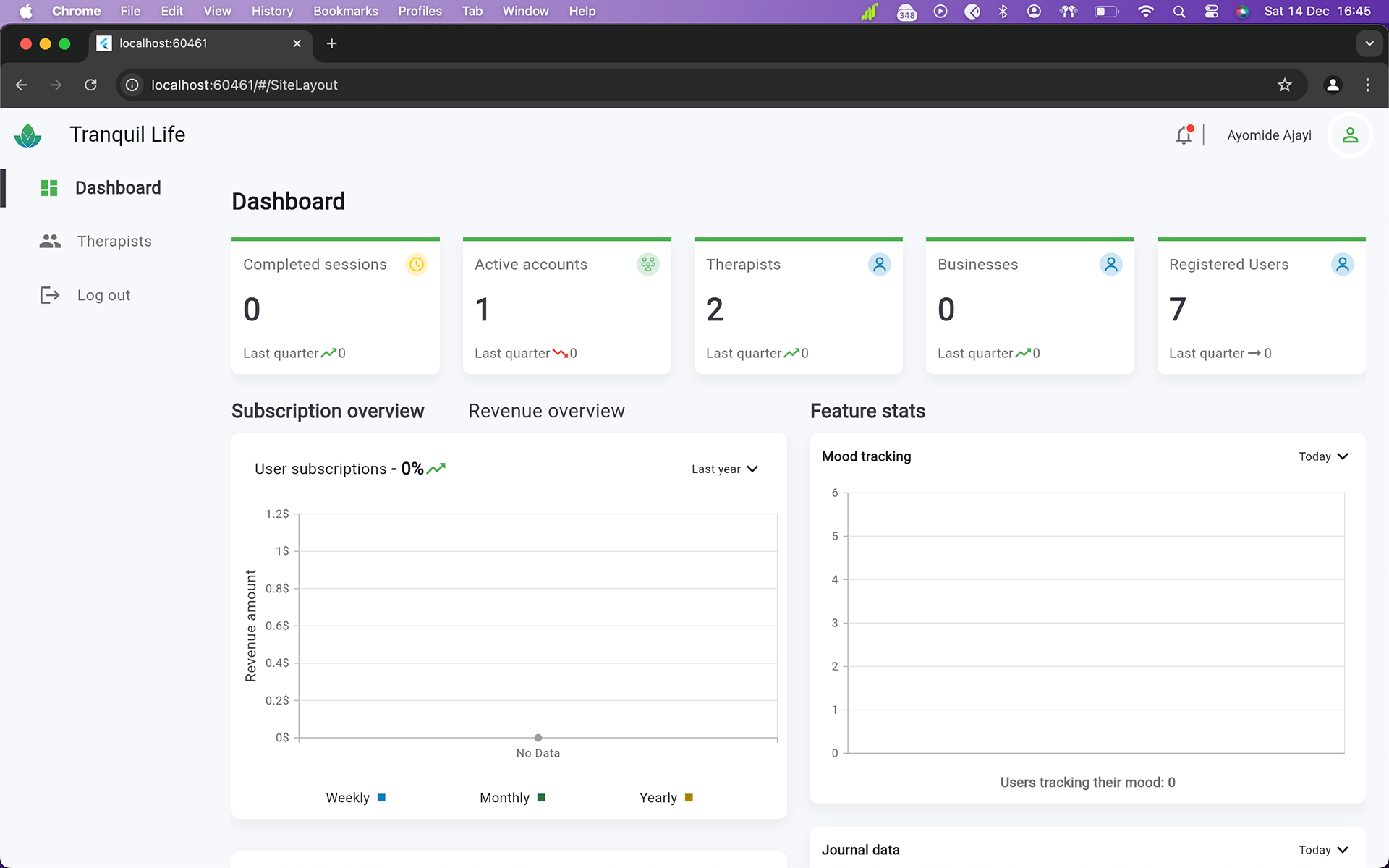Open the Businesses stat card
Viewport: 1389px width, 868px height.
tap(1029, 307)
